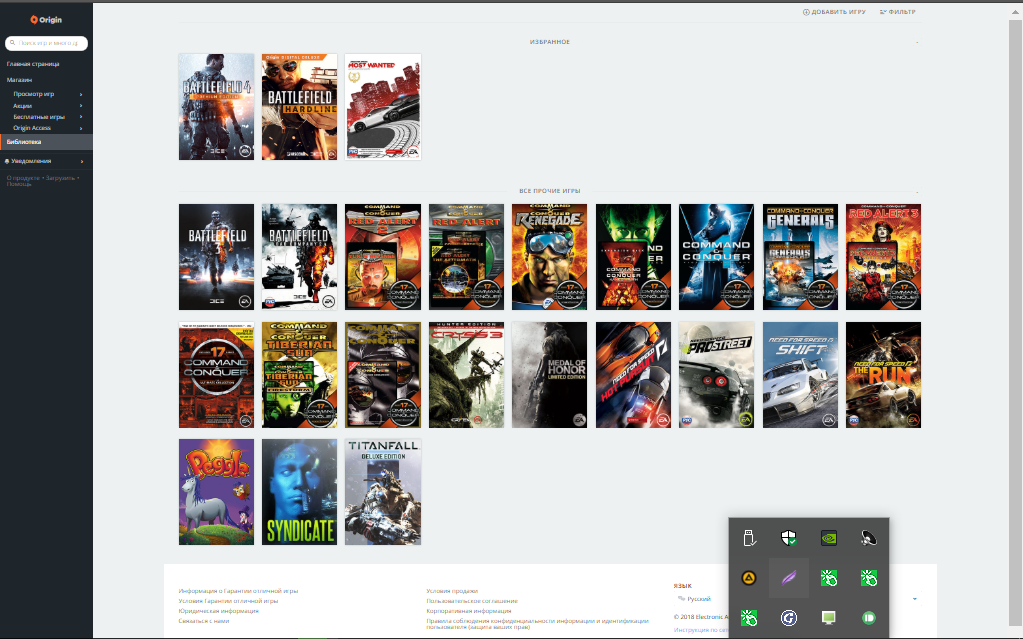Select the Titanfall Deluxe Edition game cover
The width and height of the screenshot is (1023, 639).
[383, 491]
